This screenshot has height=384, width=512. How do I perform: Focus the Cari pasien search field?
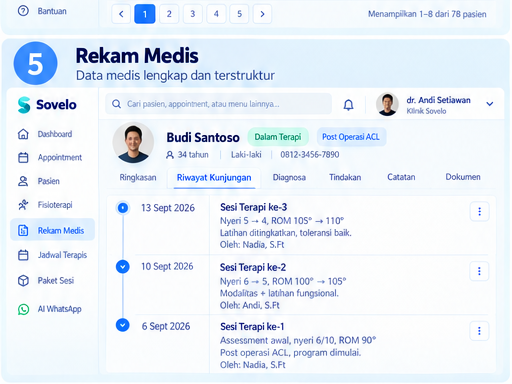pos(219,104)
